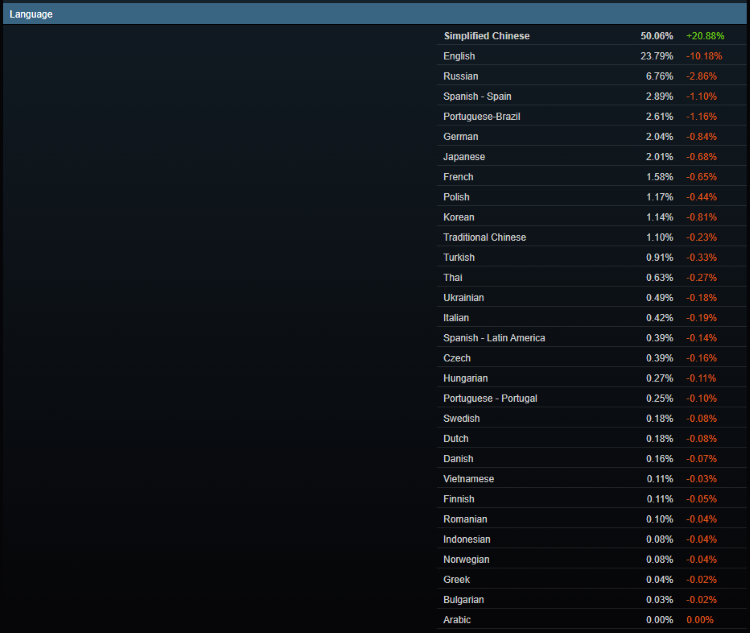The width and height of the screenshot is (750, 633).
Task: Click the 50.06% share value
Action: pyautogui.click(x=657, y=36)
